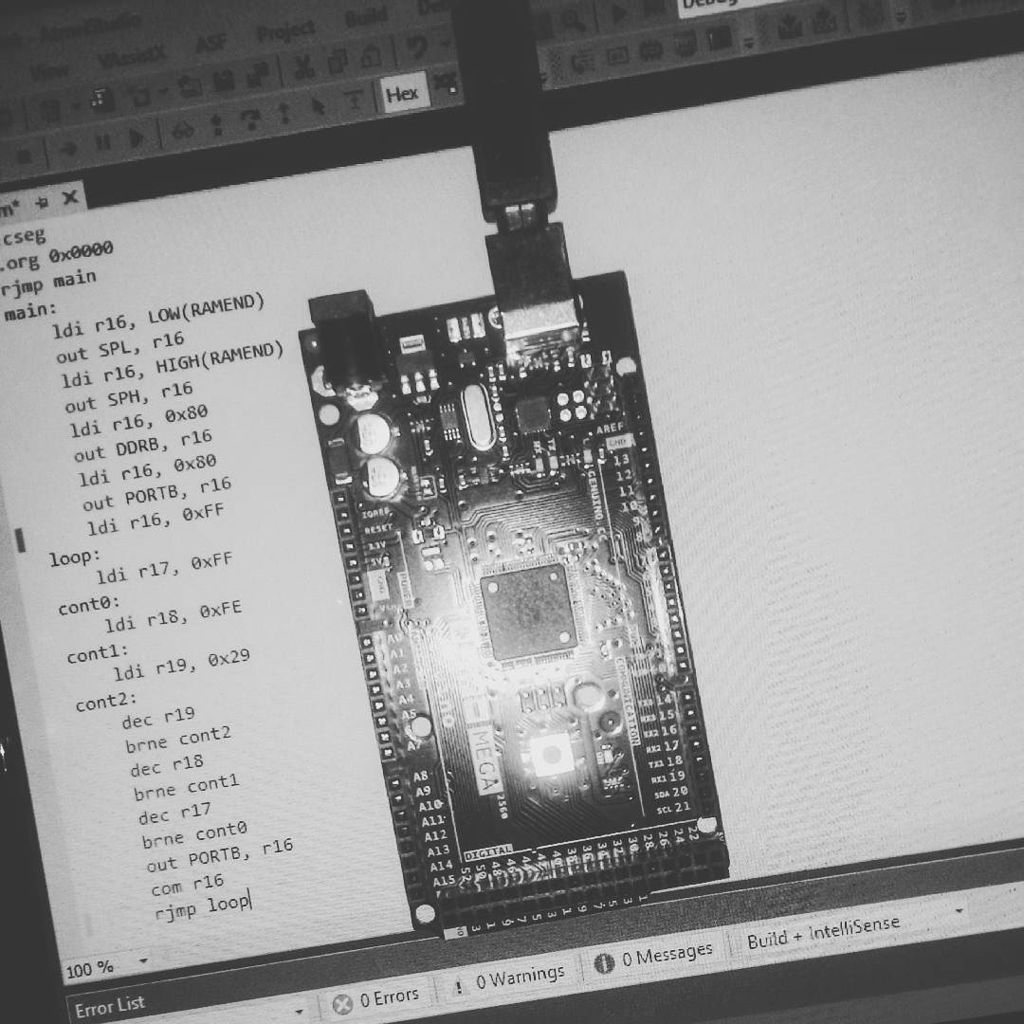
Task: Click the Open File folder icon
Action: point(190,86)
